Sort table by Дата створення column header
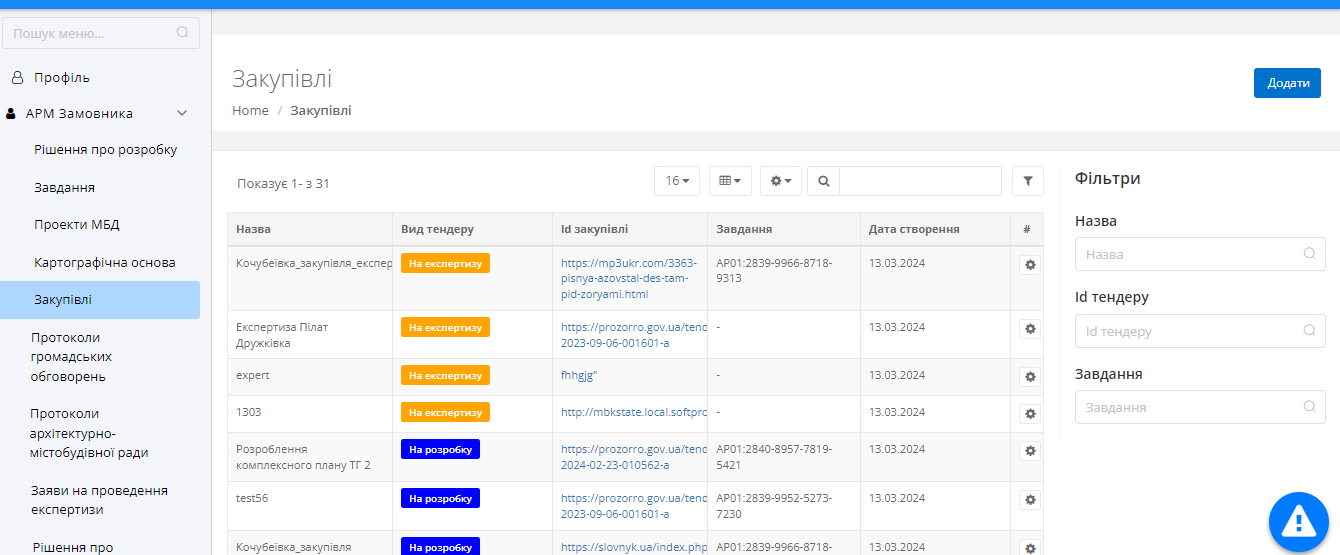The height and width of the screenshot is (555, 1340). 914,229
